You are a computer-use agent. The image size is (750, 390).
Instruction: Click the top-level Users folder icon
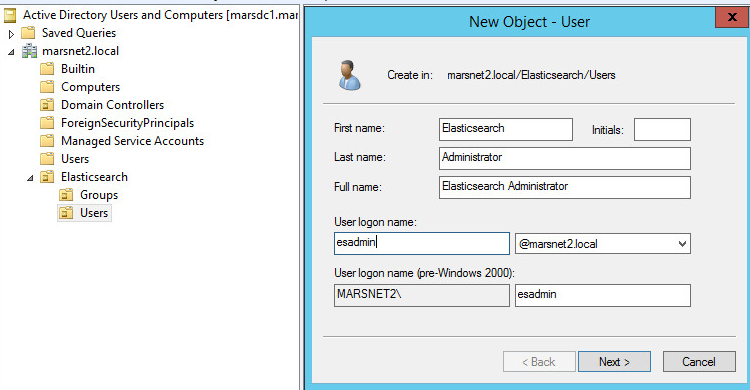click(x=47, y=159)
